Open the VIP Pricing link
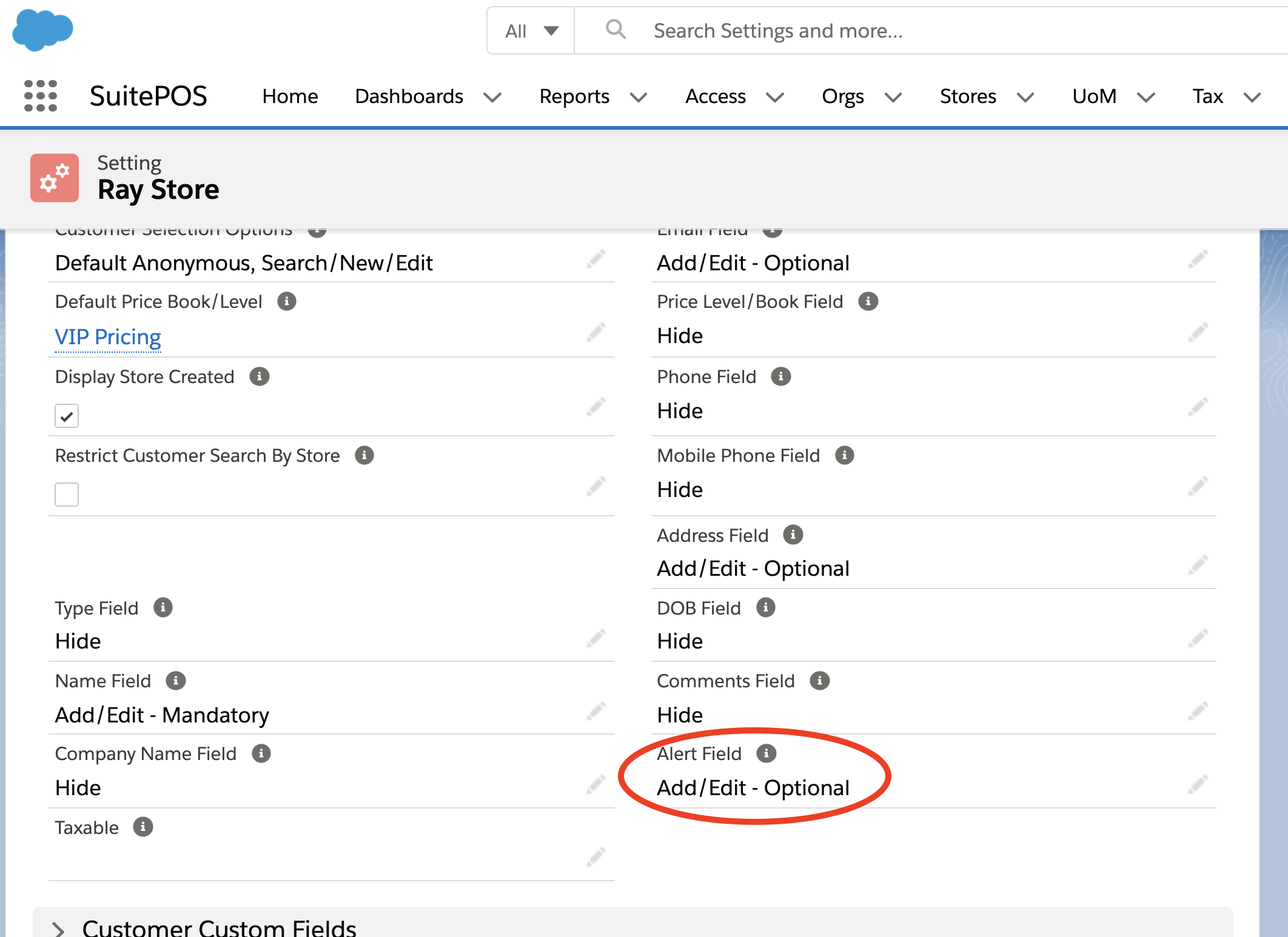This screenshot has height=937, width=1288. [108, 336]
